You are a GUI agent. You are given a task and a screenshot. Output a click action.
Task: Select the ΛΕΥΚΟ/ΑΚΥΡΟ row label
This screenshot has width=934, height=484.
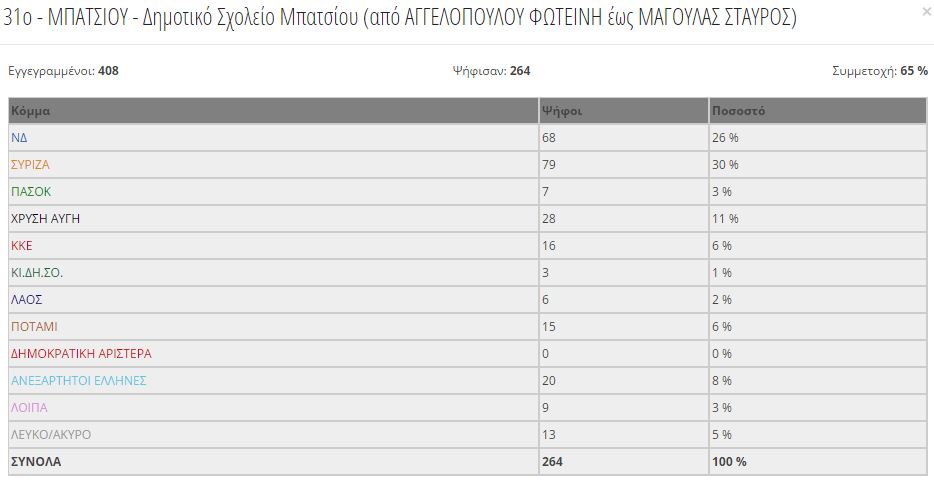[51, 435]
